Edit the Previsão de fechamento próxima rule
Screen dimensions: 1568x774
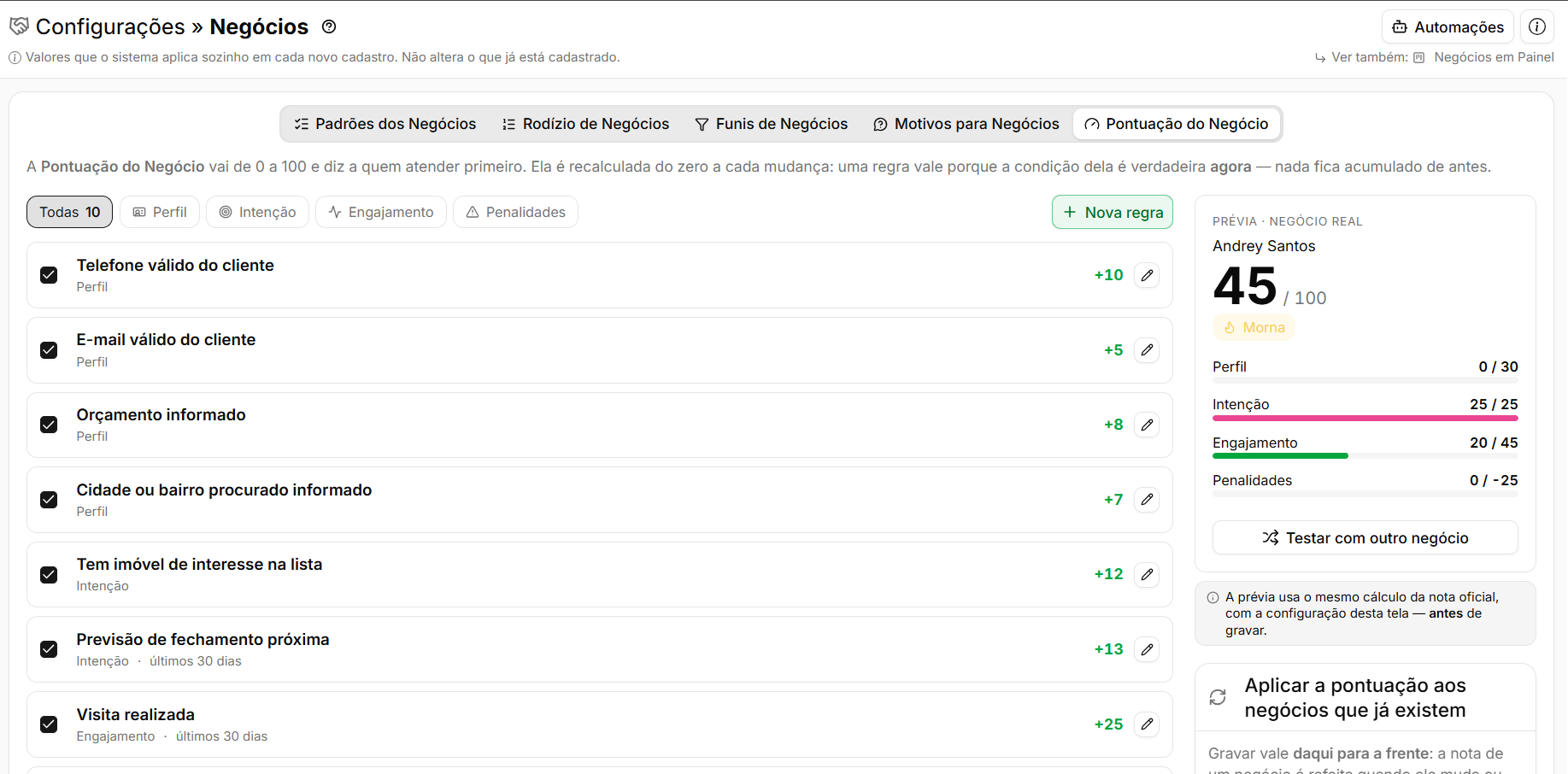1147,649
